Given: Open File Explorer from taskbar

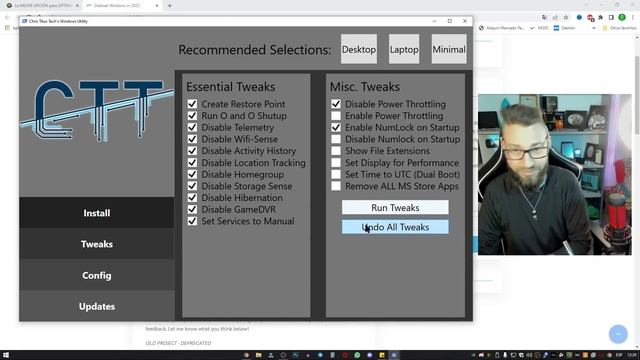Looking at the screenshot, I should click(258, 355).
